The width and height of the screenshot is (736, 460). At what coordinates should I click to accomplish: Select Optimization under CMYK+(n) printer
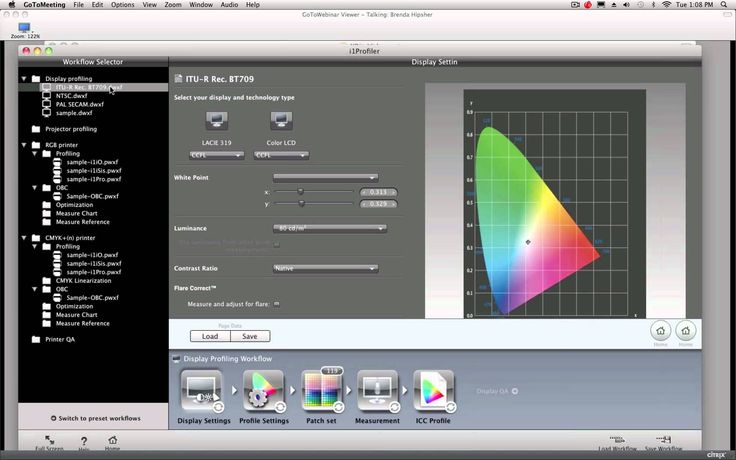click(x=74, y=306)
